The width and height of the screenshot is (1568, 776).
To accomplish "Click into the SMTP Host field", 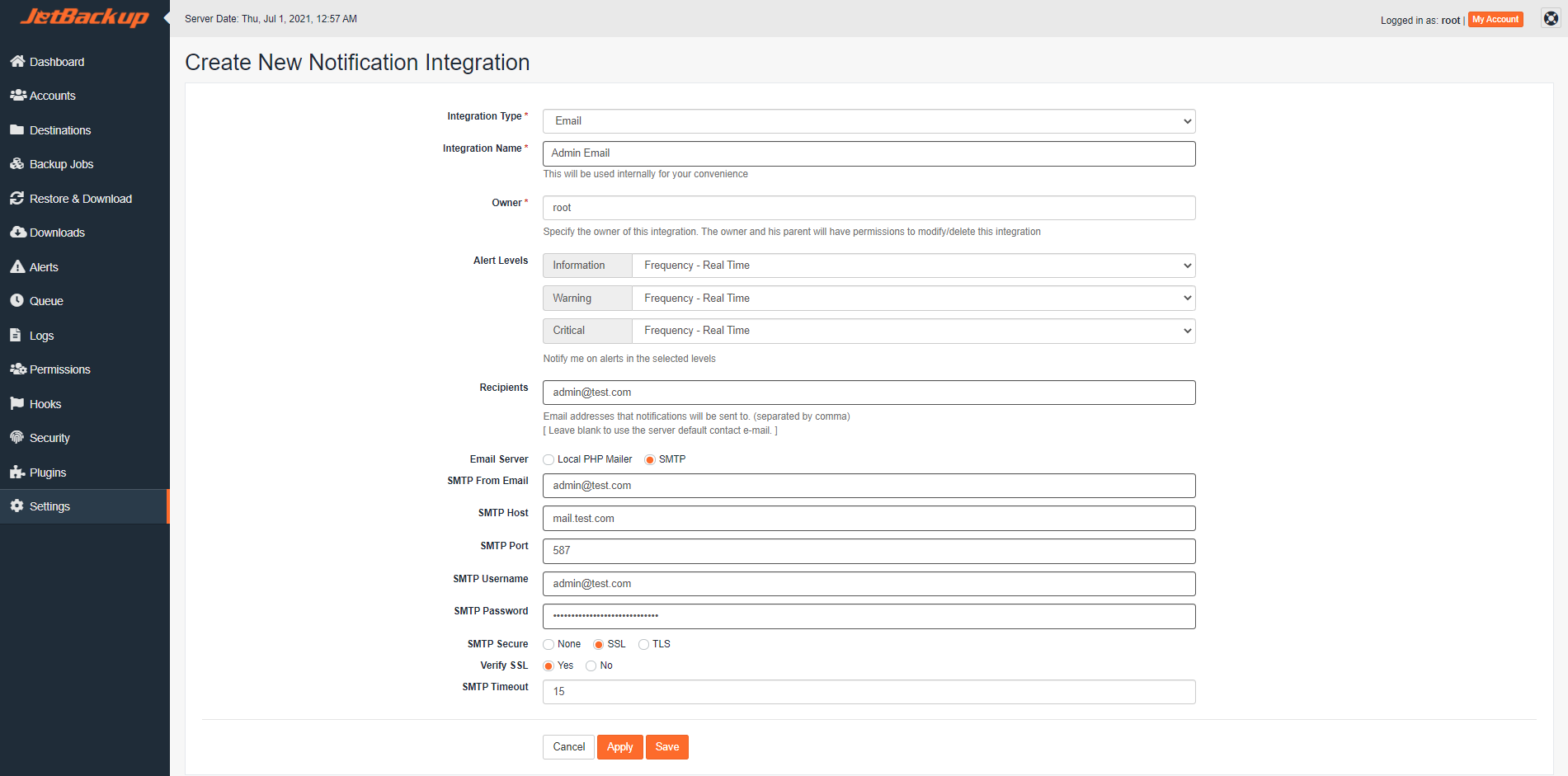I will [869, 519].
